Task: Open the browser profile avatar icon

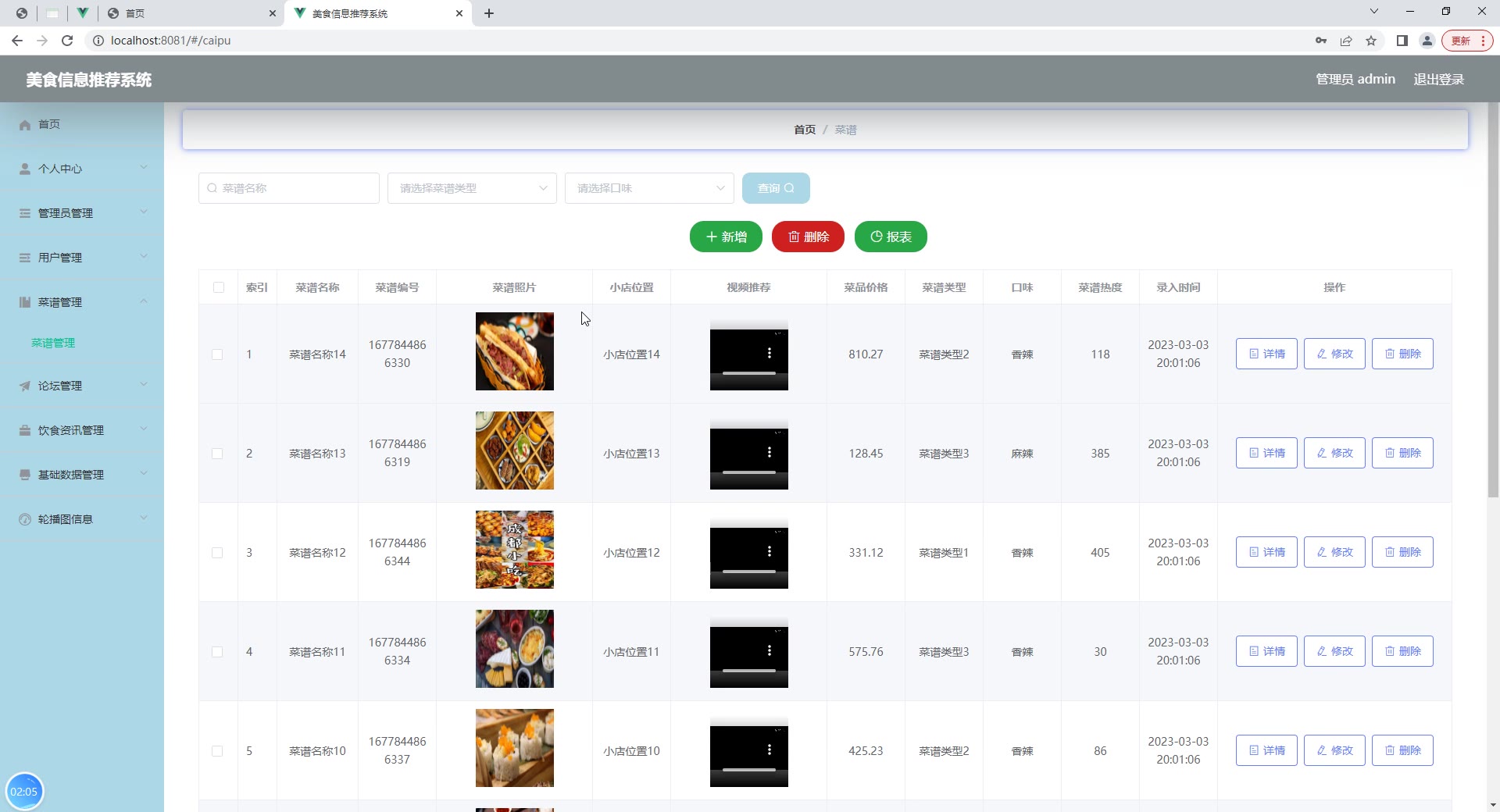Action: [1427, 41]
